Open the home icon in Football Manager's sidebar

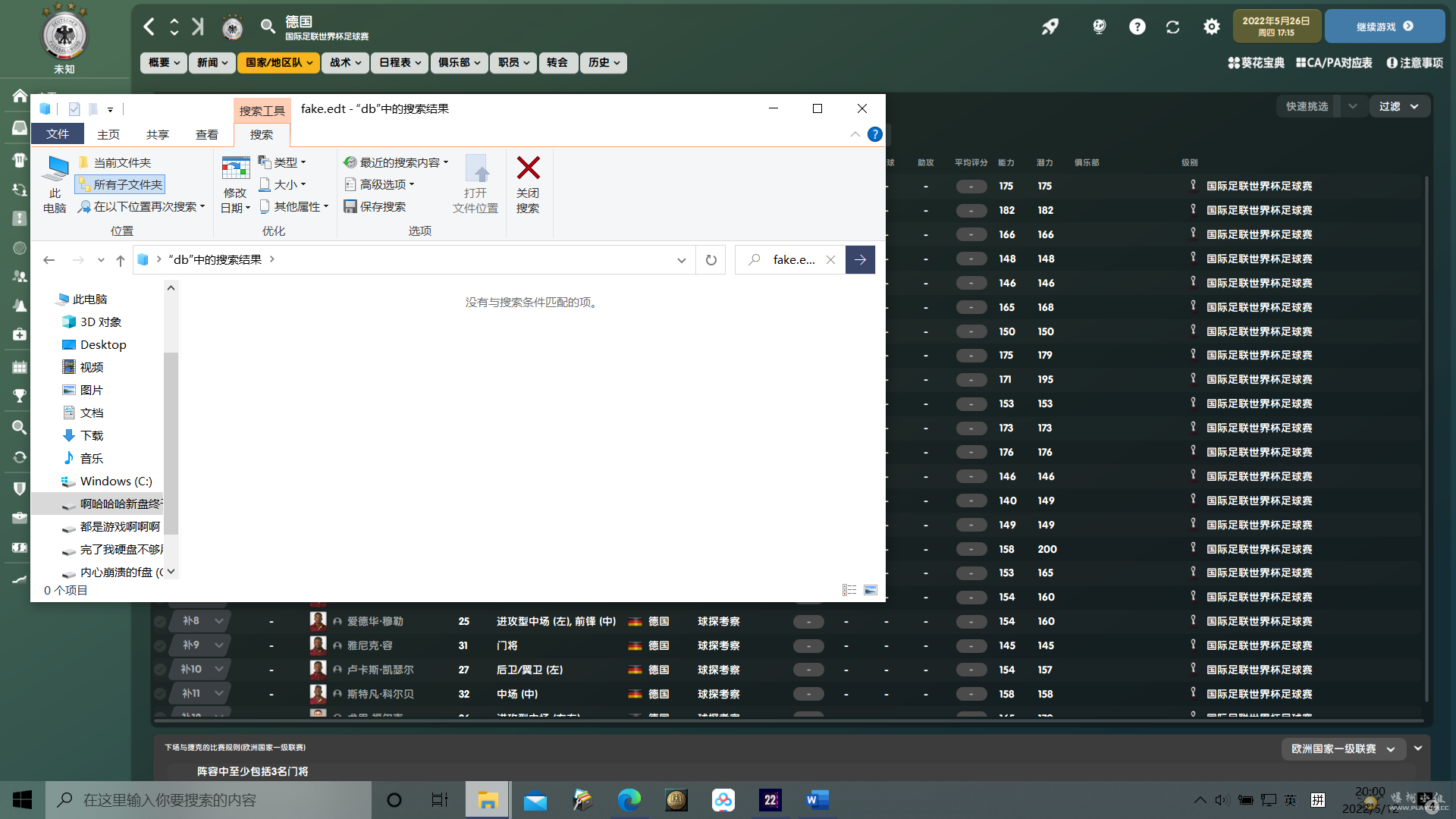point(20,96)
